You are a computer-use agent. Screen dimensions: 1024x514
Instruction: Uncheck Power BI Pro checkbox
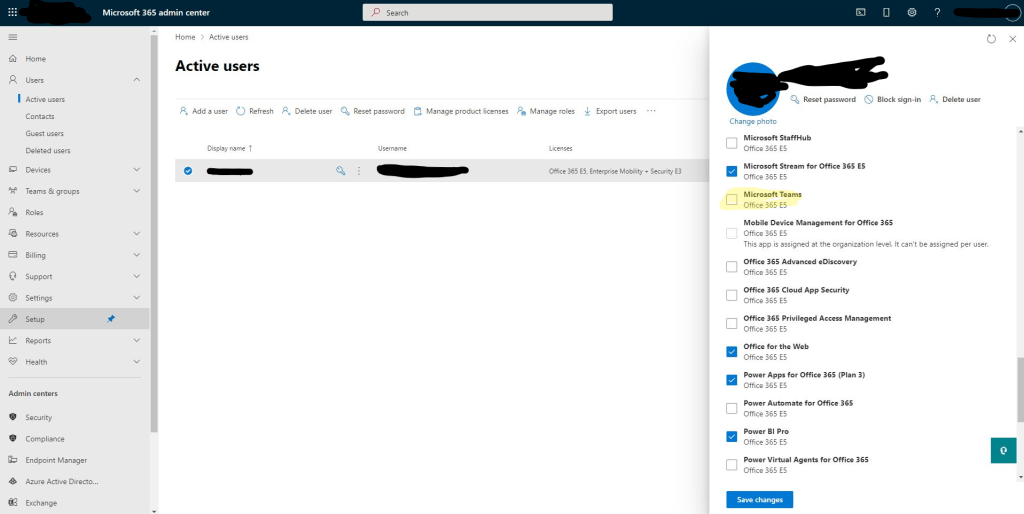732,436
